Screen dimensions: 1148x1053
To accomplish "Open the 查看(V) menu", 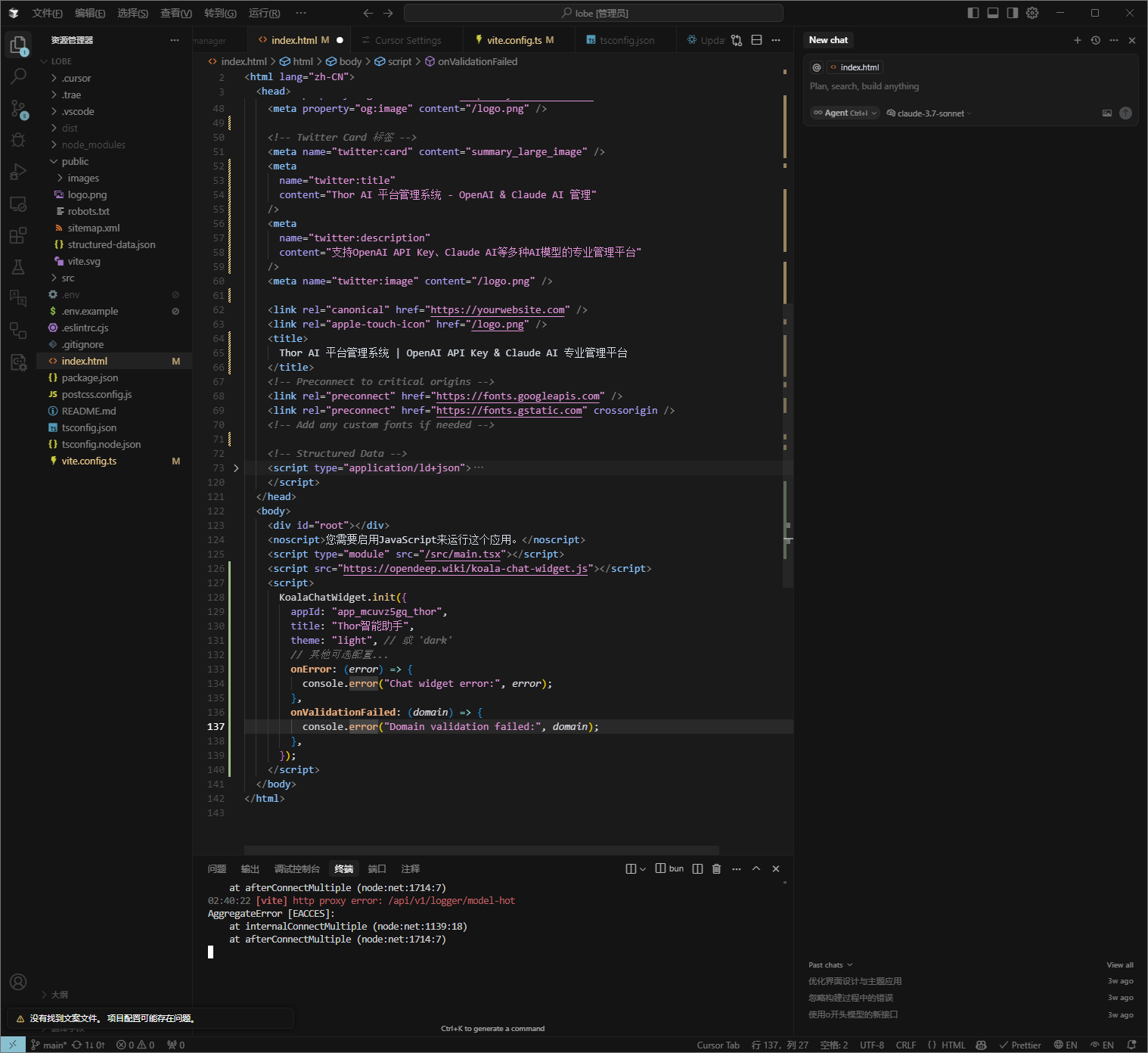I will [x=175, y=13].
